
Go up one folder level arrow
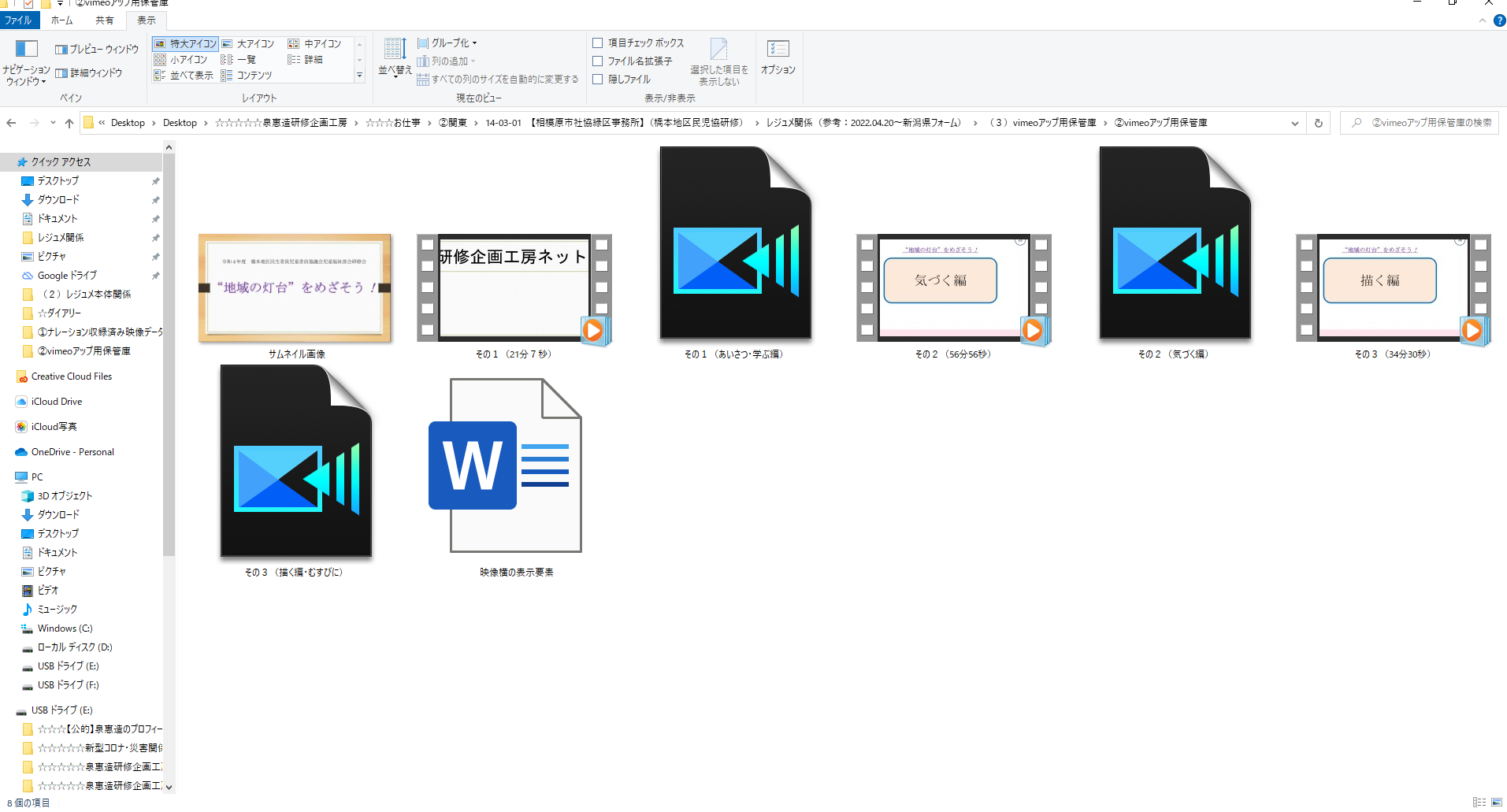[69, 123]
